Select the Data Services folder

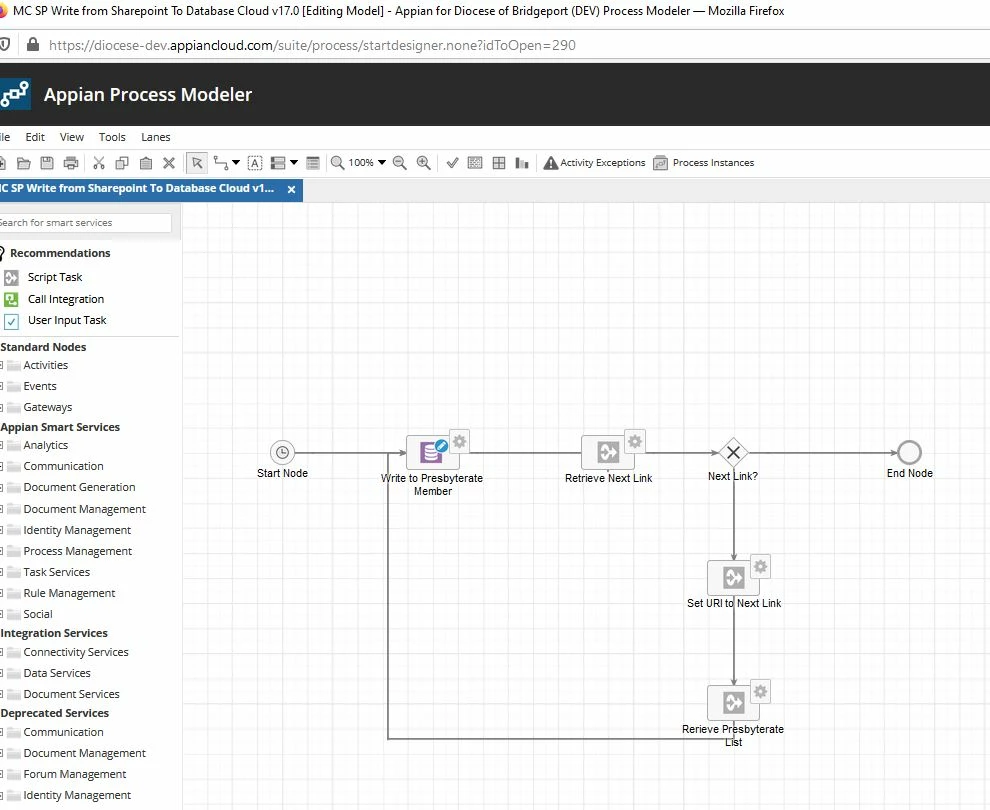(57, 673)
